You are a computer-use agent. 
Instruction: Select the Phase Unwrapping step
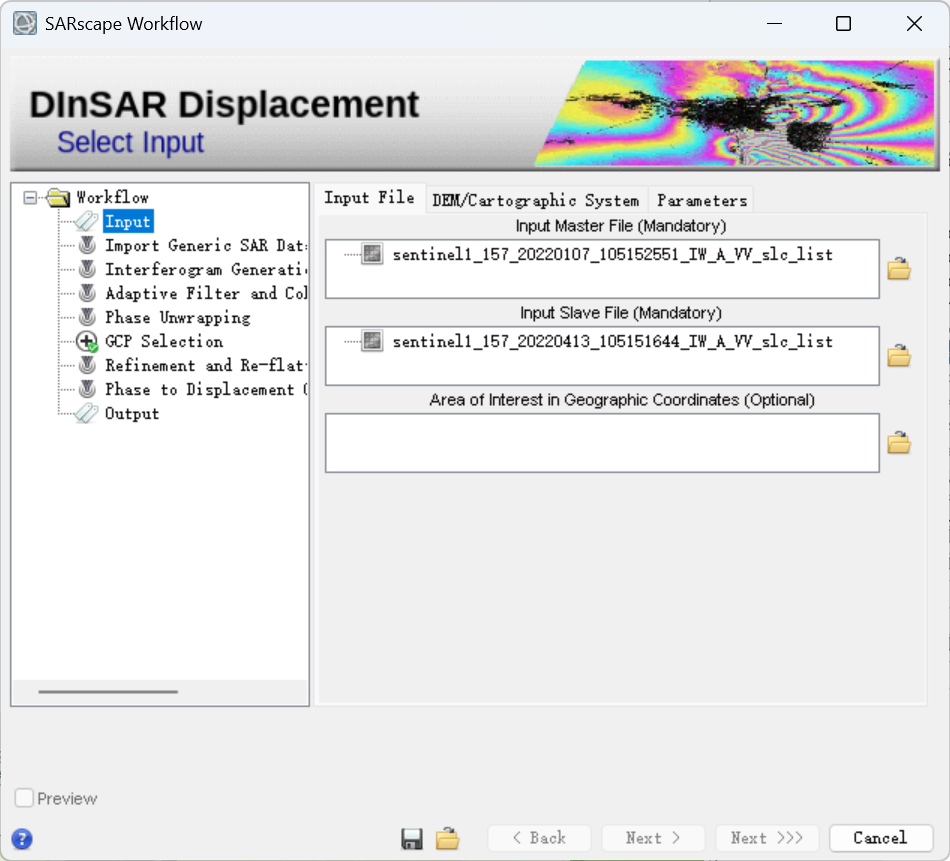[x=178, y=317]
